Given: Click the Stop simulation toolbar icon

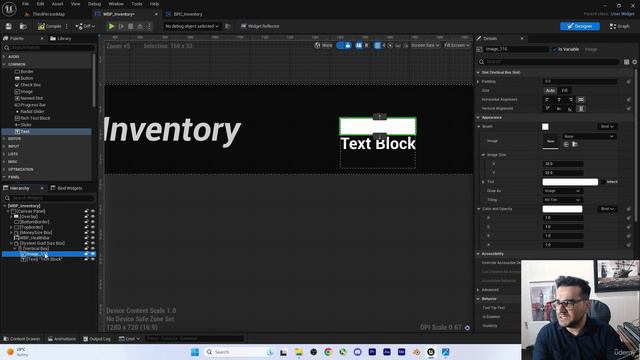Looking at the screenshot, I should (131, 26).
